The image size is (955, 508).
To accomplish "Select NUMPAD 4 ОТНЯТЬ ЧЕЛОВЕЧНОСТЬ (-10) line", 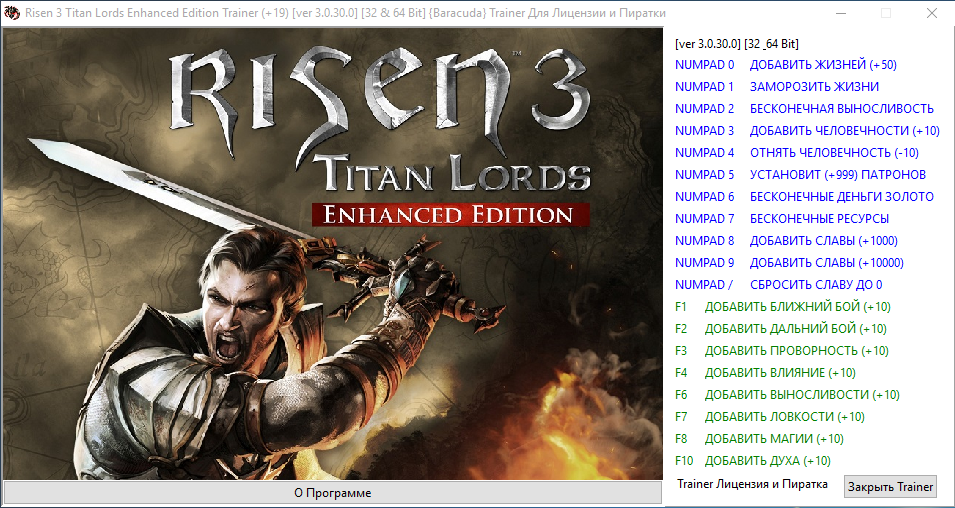I will coord(797,152).
